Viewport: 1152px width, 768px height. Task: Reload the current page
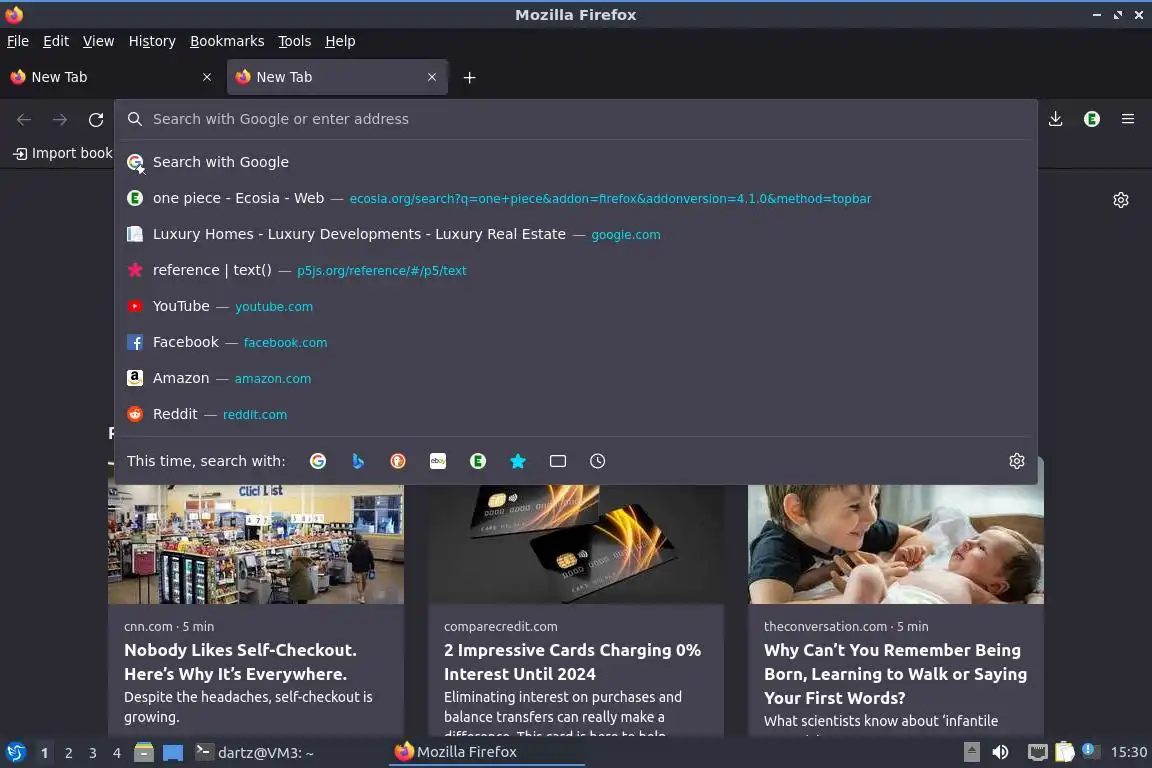click(x=96, y=120)
